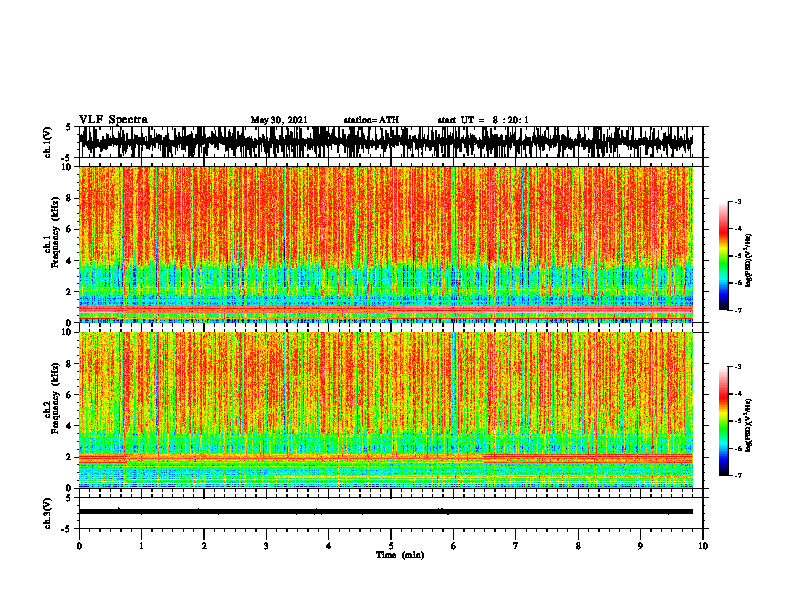Screen dimensions: 792x612
Task: Click the "2" kHz tick on ch.2 axis
Action: [70, 457]
